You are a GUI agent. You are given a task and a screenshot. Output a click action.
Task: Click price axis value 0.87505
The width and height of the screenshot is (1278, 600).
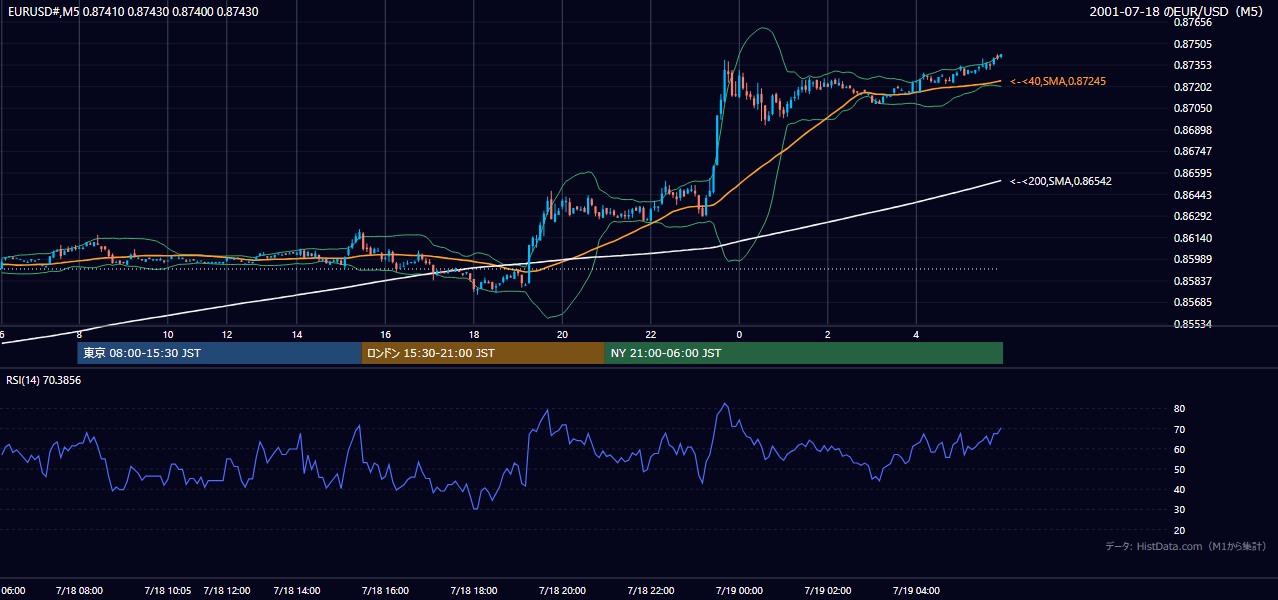(x=1192, y=44)
